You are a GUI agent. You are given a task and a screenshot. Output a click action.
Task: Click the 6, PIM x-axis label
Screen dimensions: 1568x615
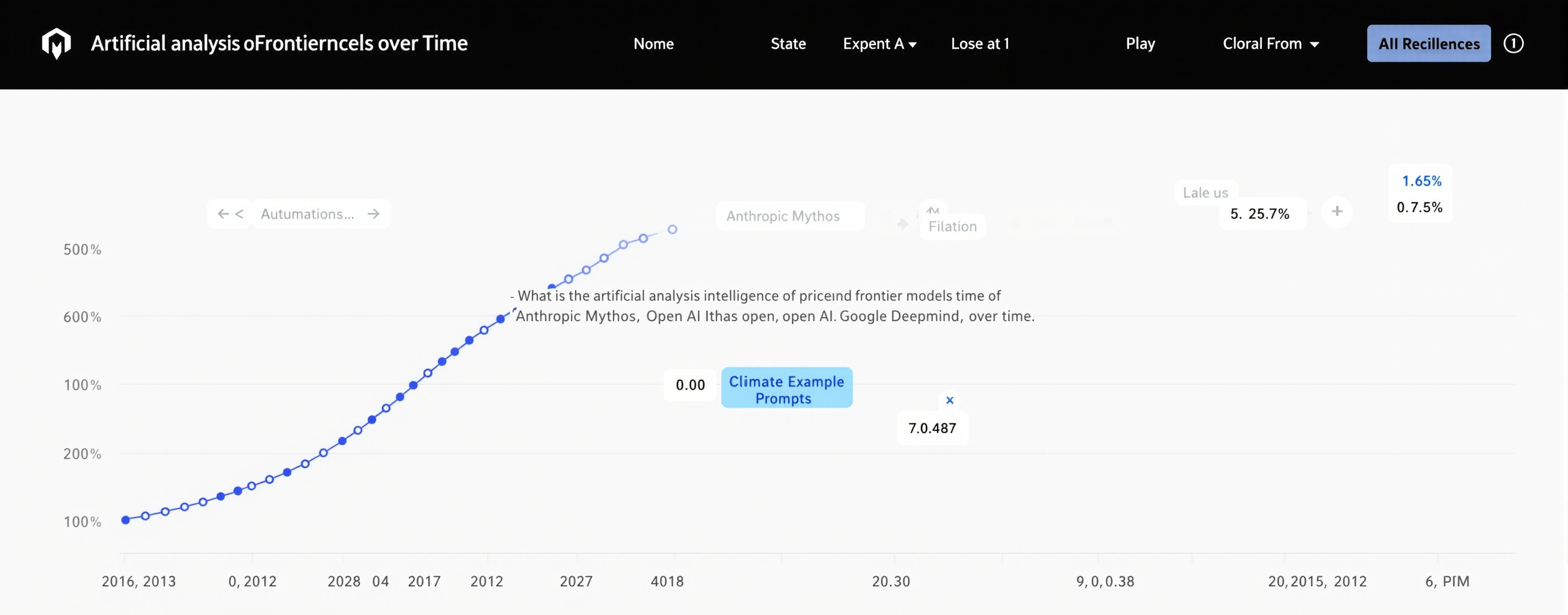[x=1447, y=581]
